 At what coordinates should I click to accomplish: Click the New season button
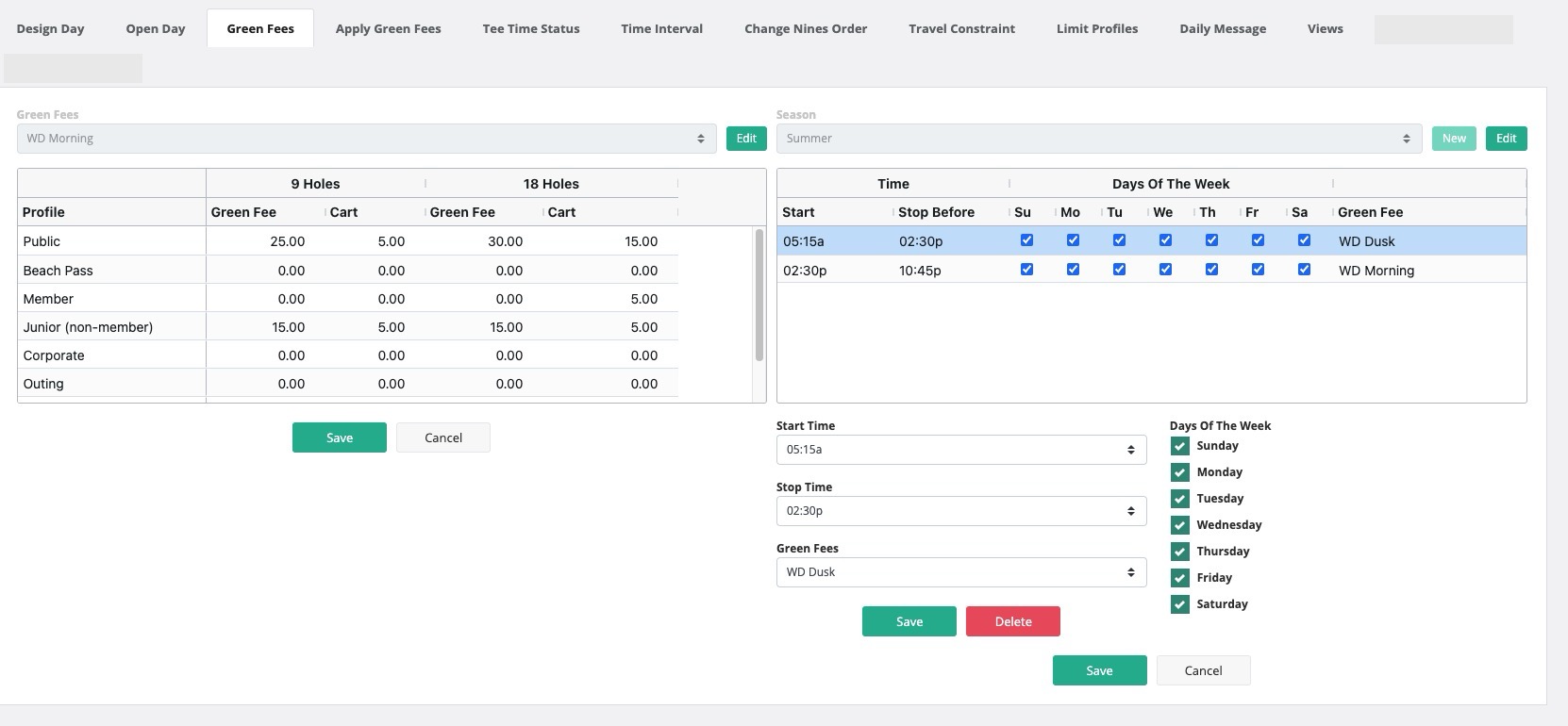1454,139
